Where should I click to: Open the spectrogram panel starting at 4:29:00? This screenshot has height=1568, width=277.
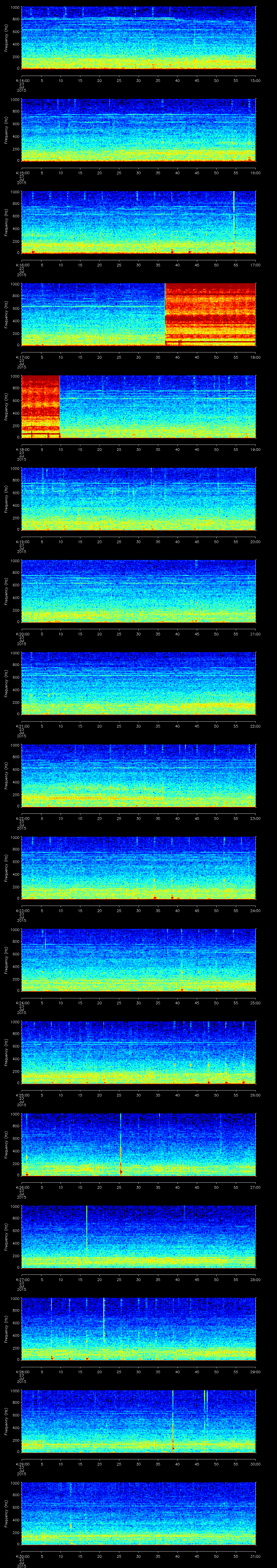[x=138, y=1421]
